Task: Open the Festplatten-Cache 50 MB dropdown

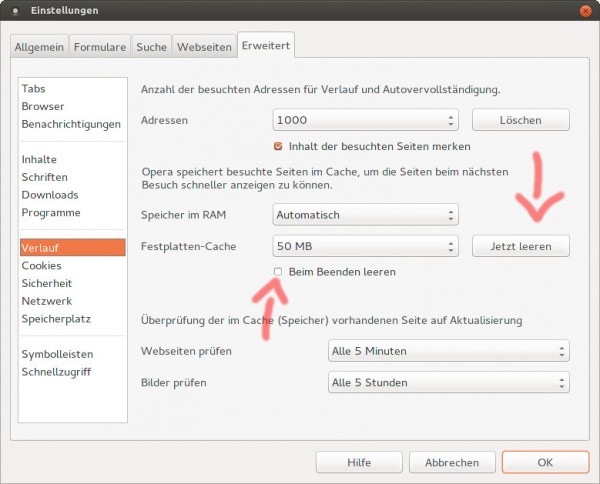Action: (365, 246)
